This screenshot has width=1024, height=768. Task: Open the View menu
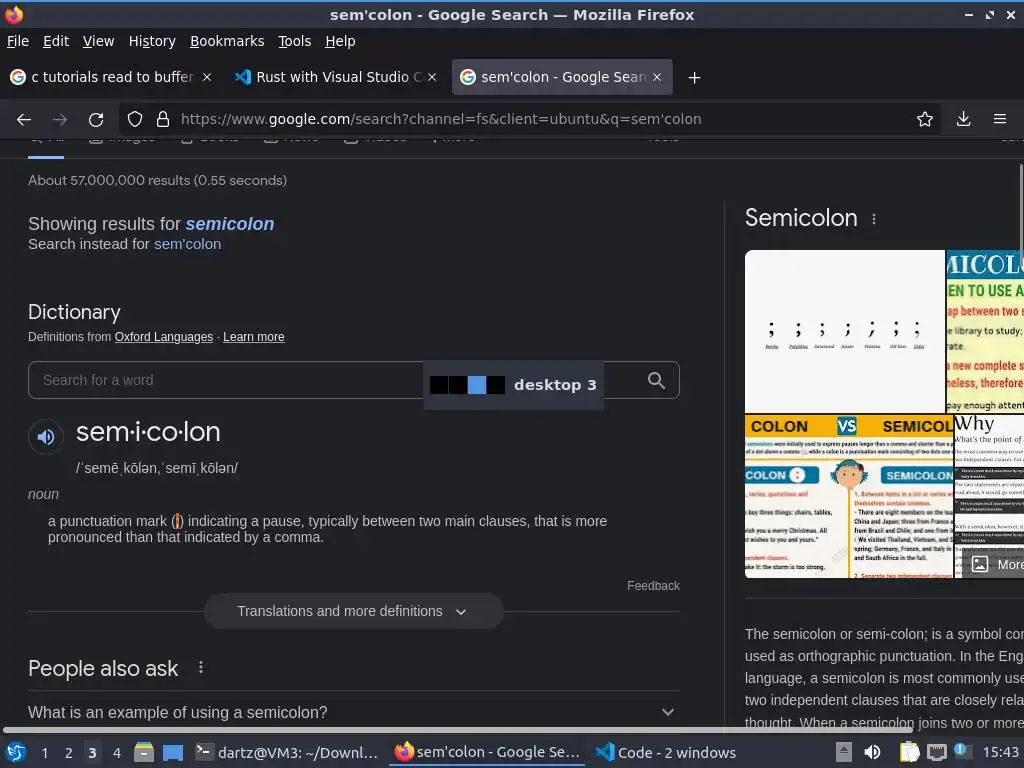tap(98, 41)
